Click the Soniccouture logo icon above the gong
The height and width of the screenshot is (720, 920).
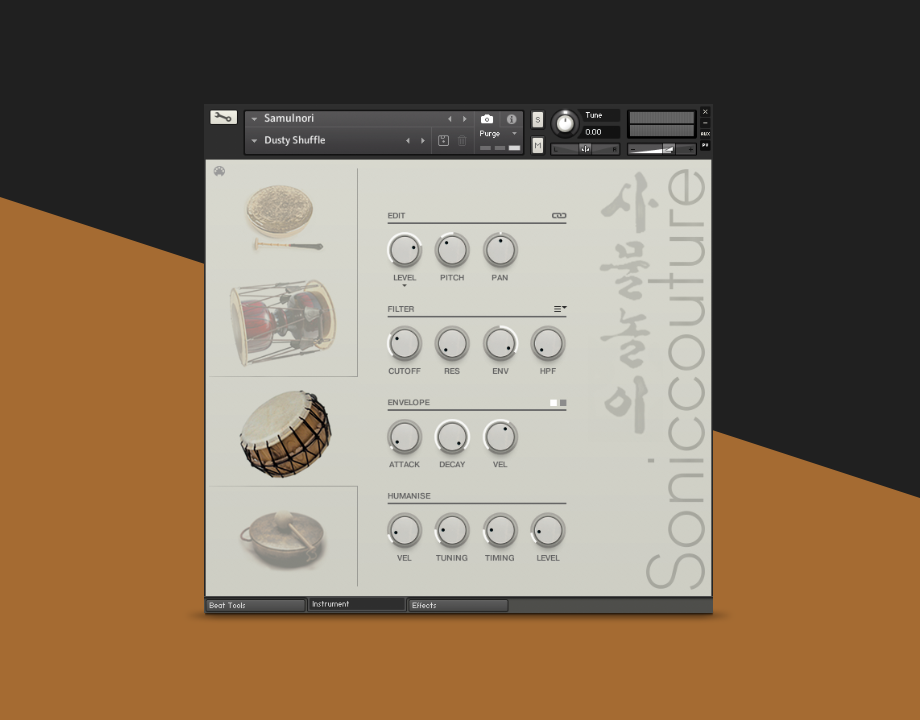tap(219, 171)
